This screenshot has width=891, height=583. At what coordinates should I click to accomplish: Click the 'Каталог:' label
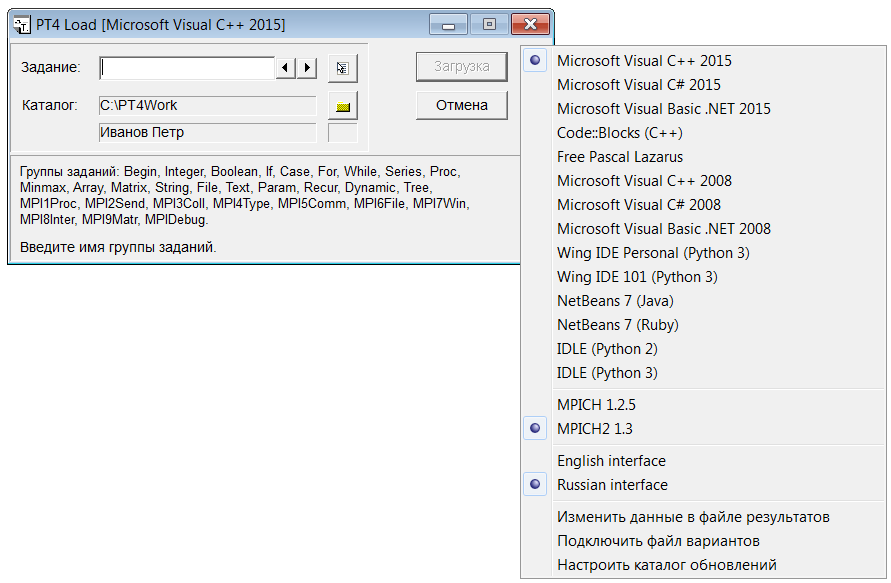tap(49, 106)
